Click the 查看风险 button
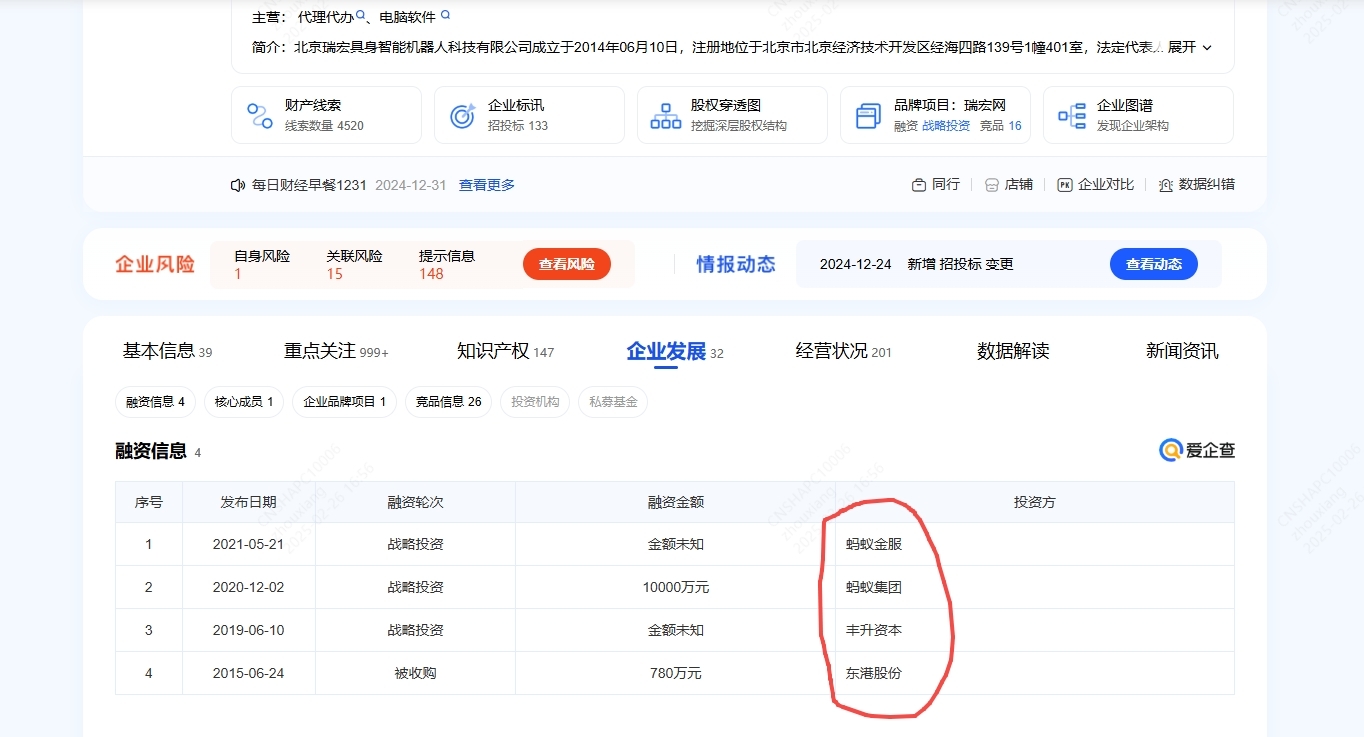Viewport: 1364px width, 737px height. coord(567,264)
